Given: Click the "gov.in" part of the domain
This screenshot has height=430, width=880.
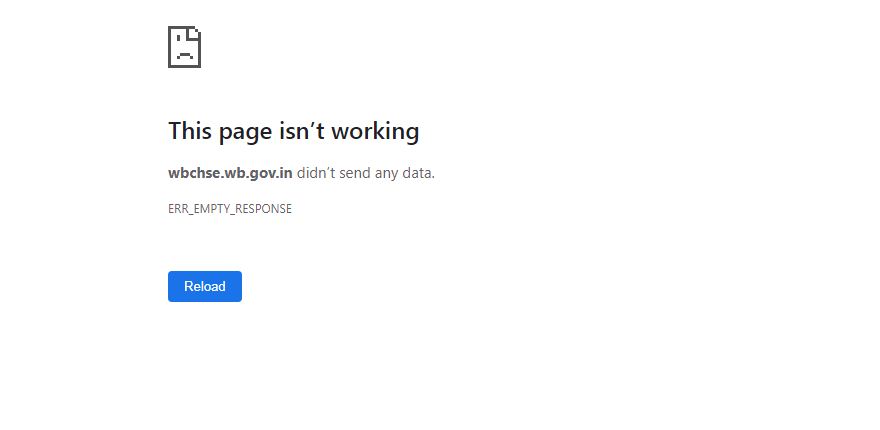Looking at the screenshot, I should (x=267, y=173).
